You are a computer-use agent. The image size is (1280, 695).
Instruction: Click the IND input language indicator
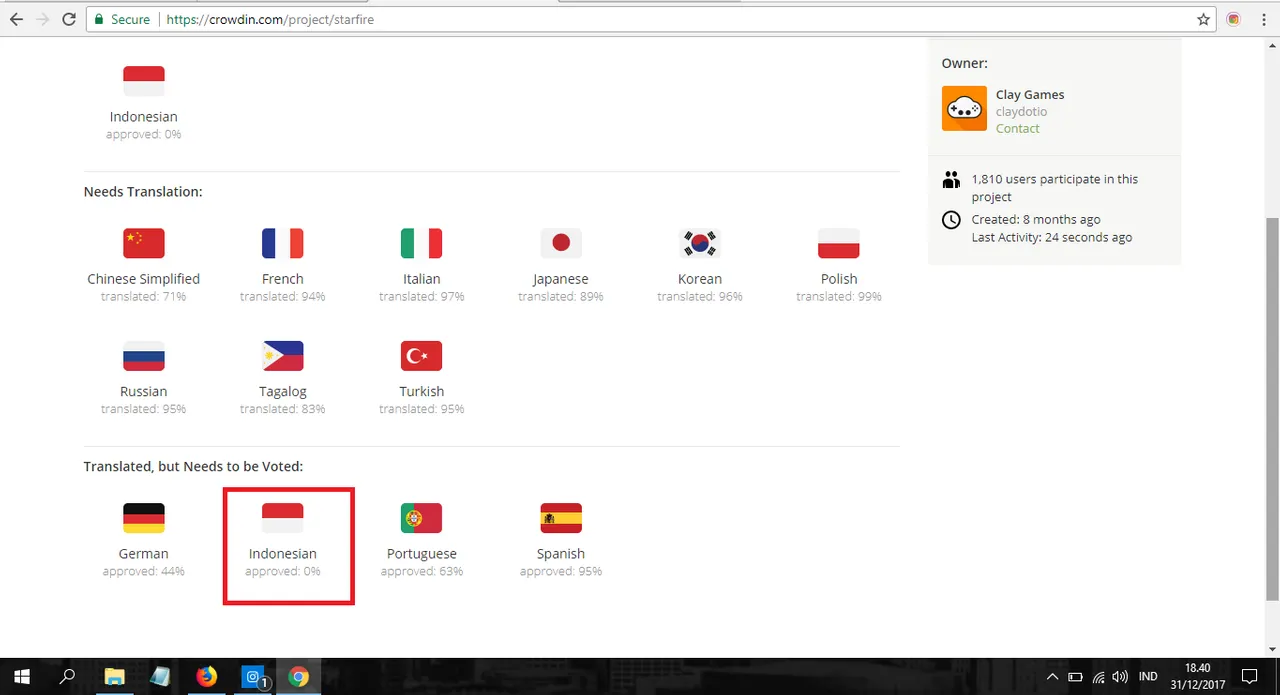[1148, 677]
